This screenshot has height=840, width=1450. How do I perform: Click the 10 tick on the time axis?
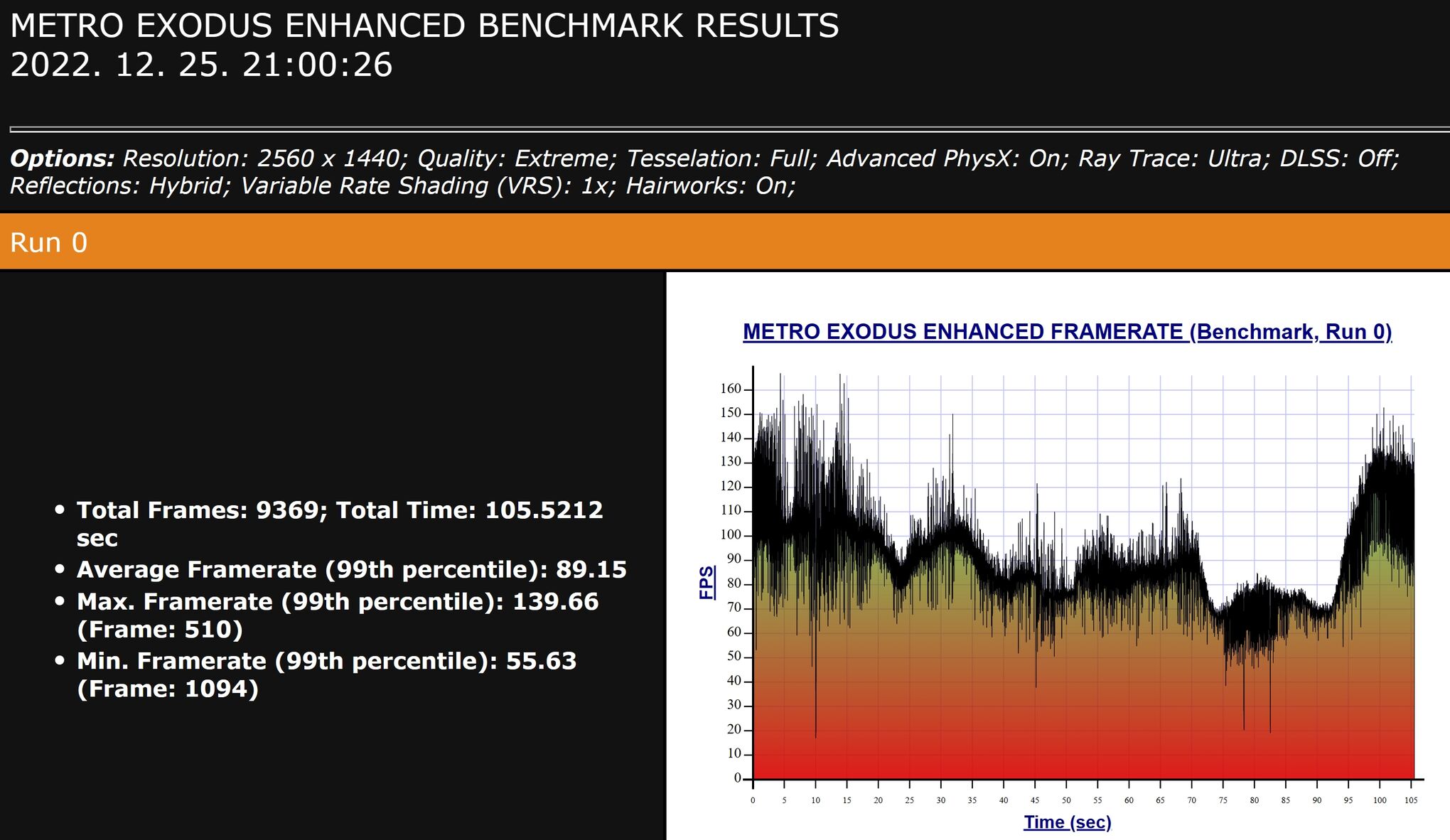coord(815,800)
